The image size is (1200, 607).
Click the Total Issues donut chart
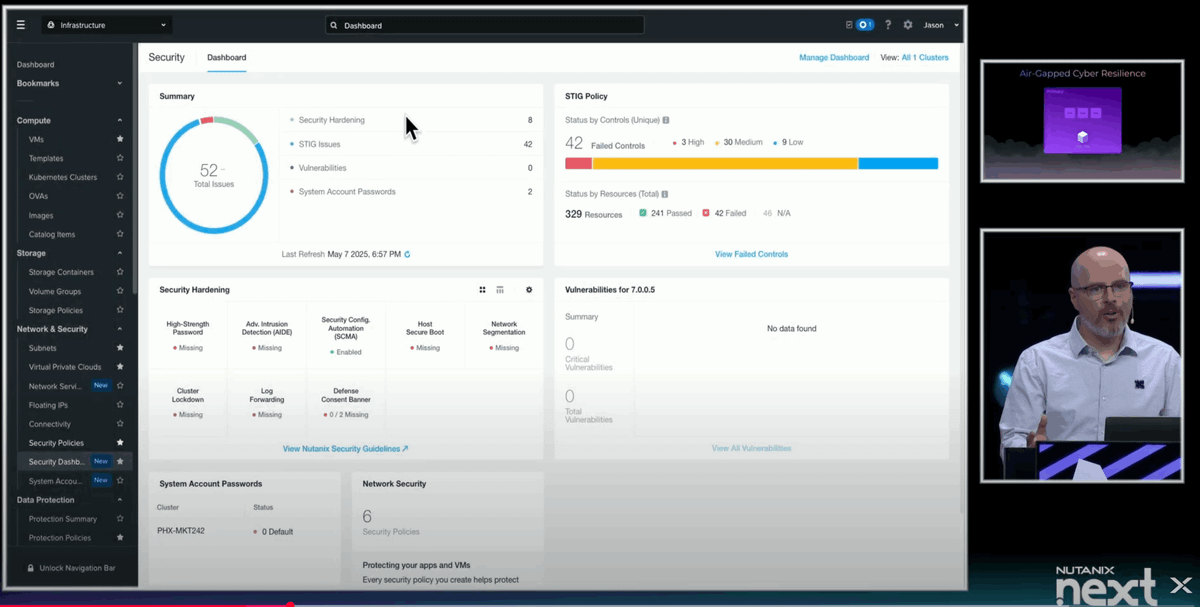coord(213,175)
